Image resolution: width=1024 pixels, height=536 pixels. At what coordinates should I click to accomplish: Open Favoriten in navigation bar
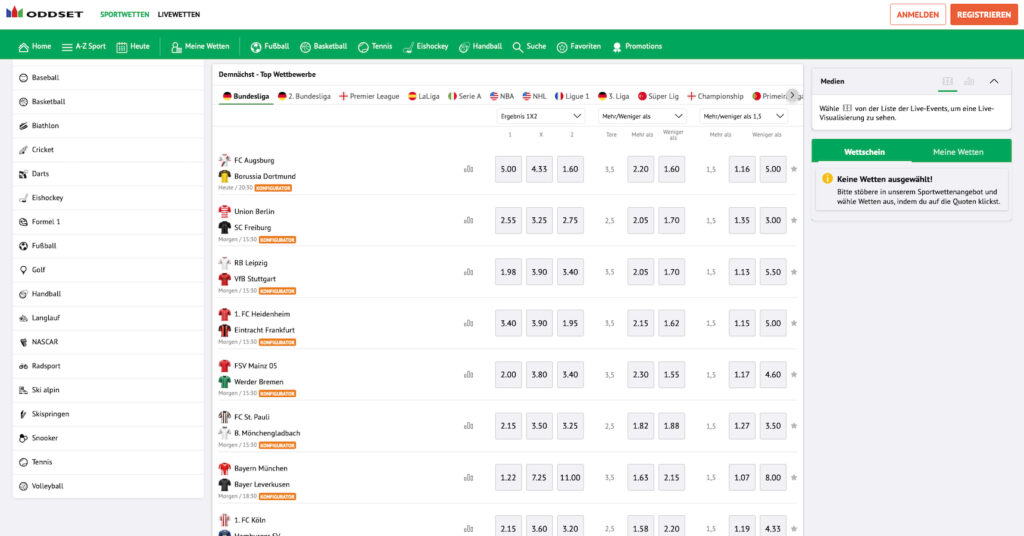579,47
